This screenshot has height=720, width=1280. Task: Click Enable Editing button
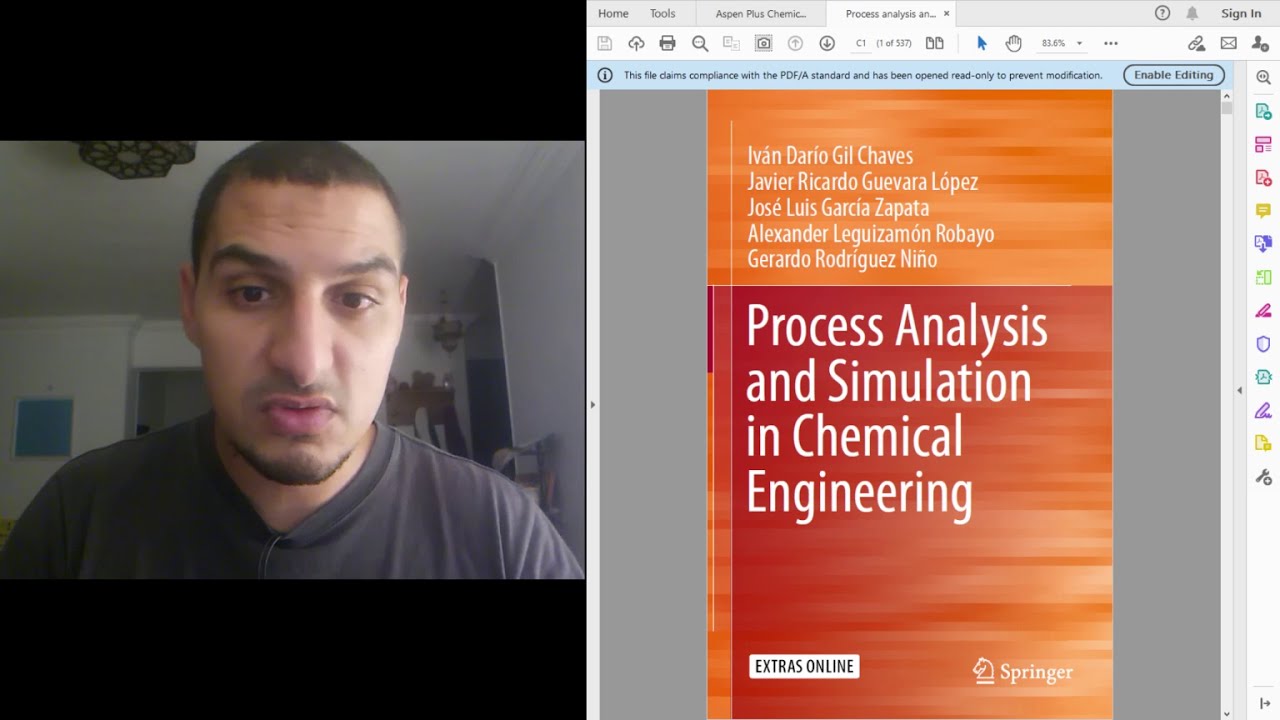pos(1173,75)
